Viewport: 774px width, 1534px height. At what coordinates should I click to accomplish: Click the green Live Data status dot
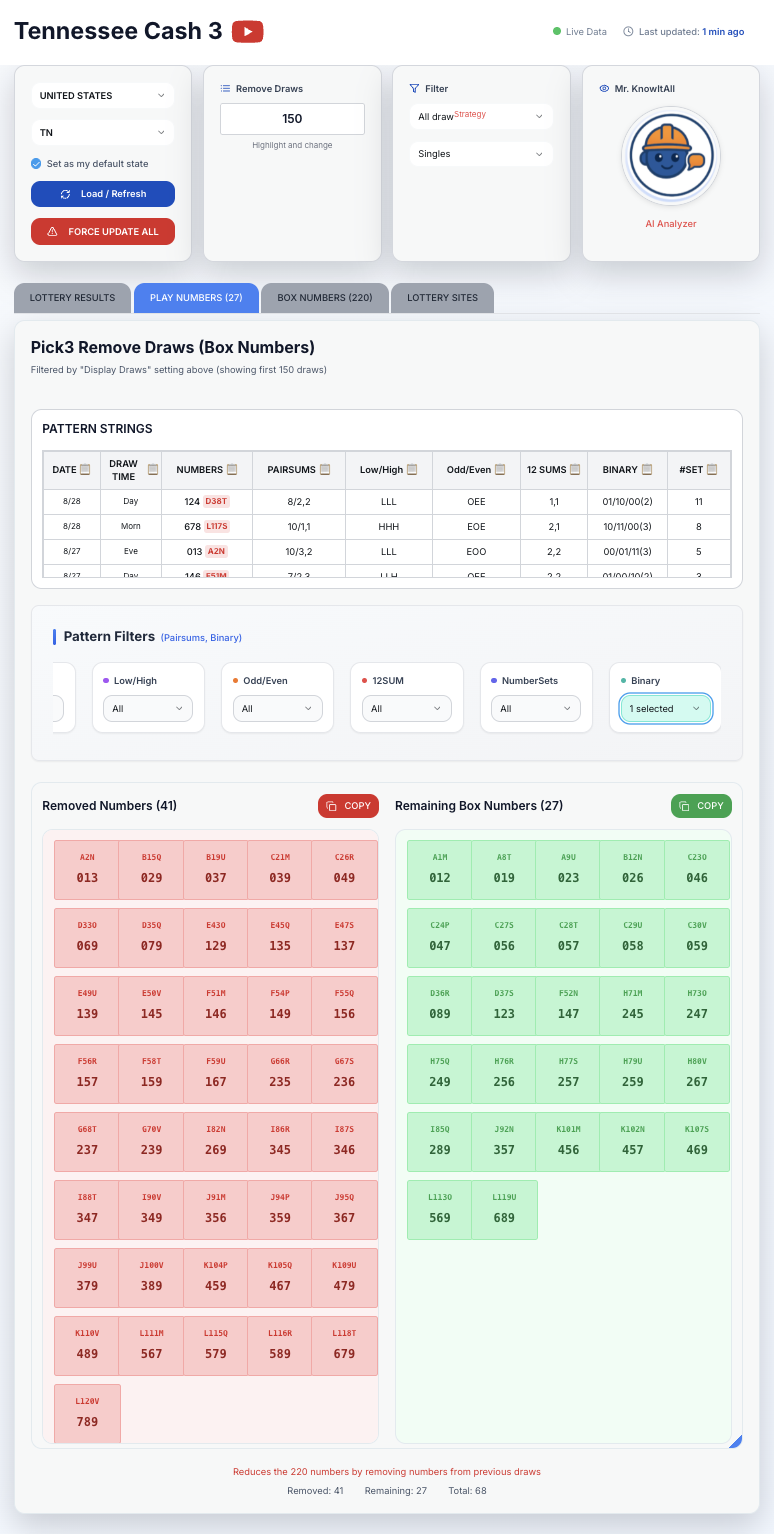[x=557, y=32]
